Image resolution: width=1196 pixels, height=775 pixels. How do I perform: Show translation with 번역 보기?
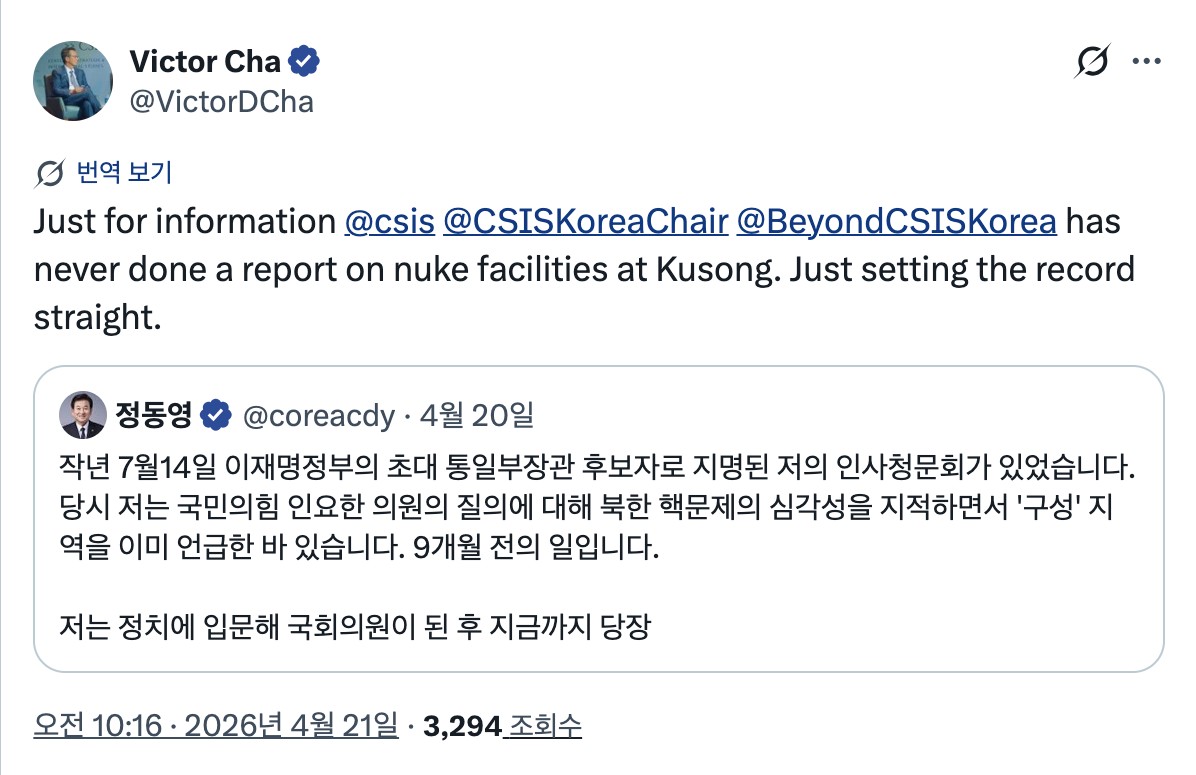pyautogui.click(x=124, y=173)
